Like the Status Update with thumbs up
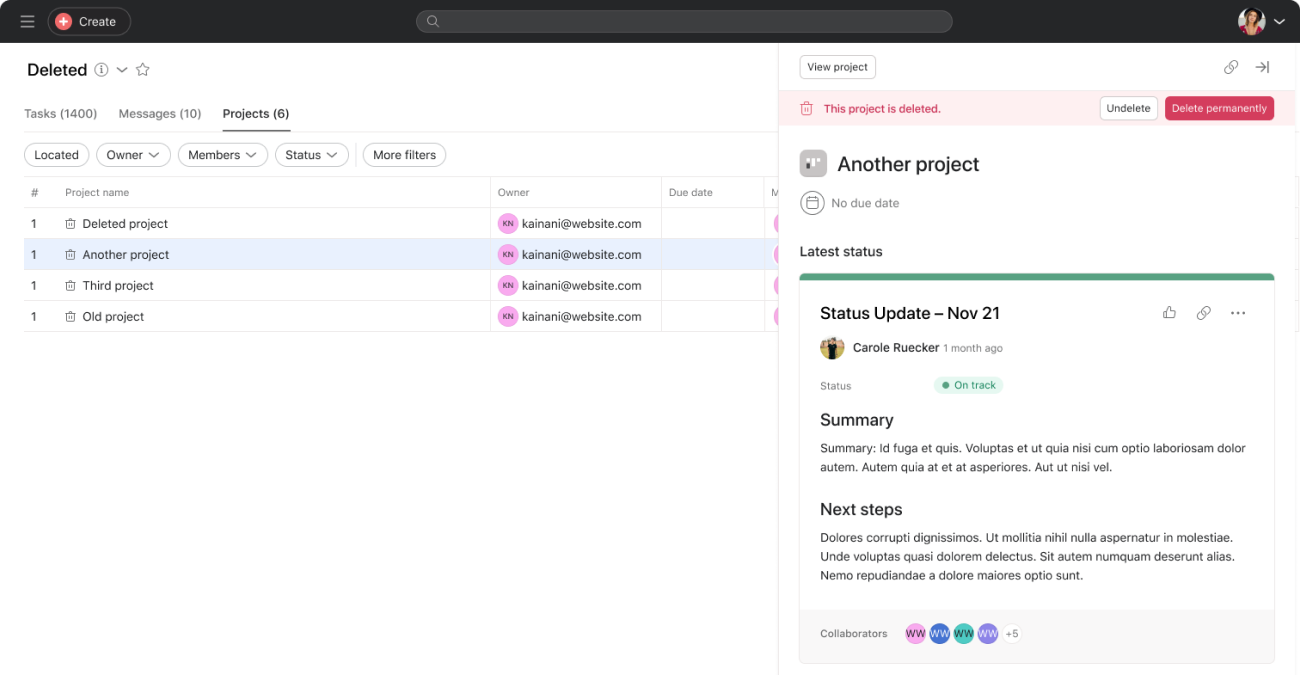Screen dimensions: 1300x675 click(x=1169, y=313)
